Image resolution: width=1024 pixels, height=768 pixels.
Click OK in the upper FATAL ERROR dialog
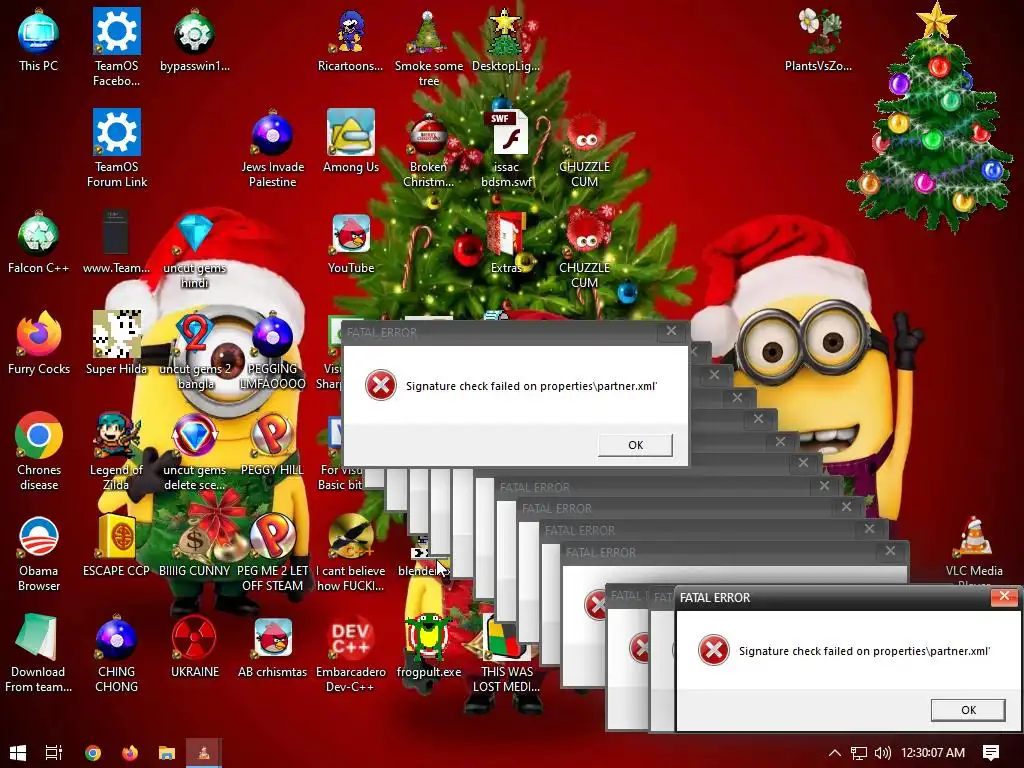[x=635, y=445]
